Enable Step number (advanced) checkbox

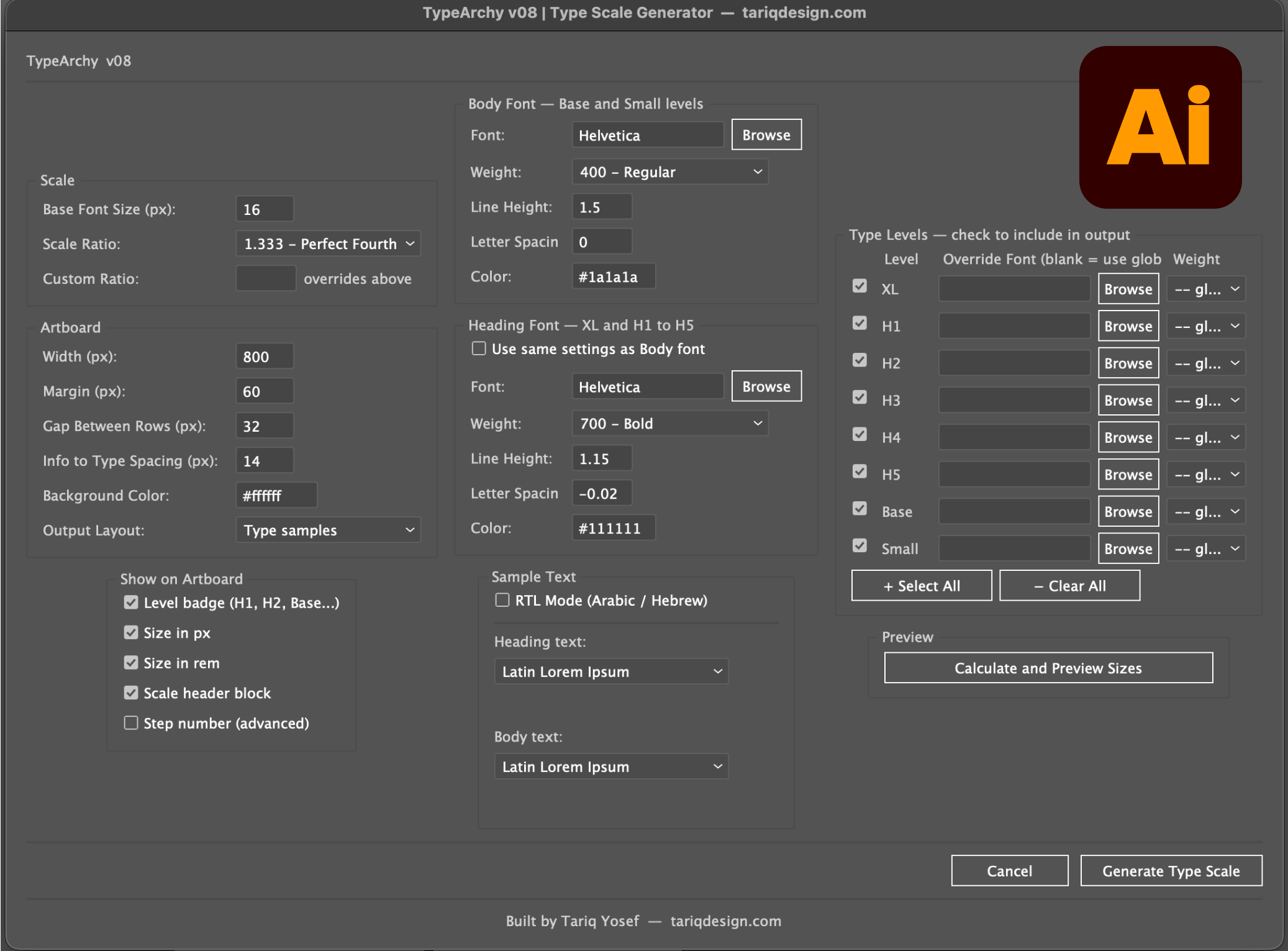coord(131,723)
